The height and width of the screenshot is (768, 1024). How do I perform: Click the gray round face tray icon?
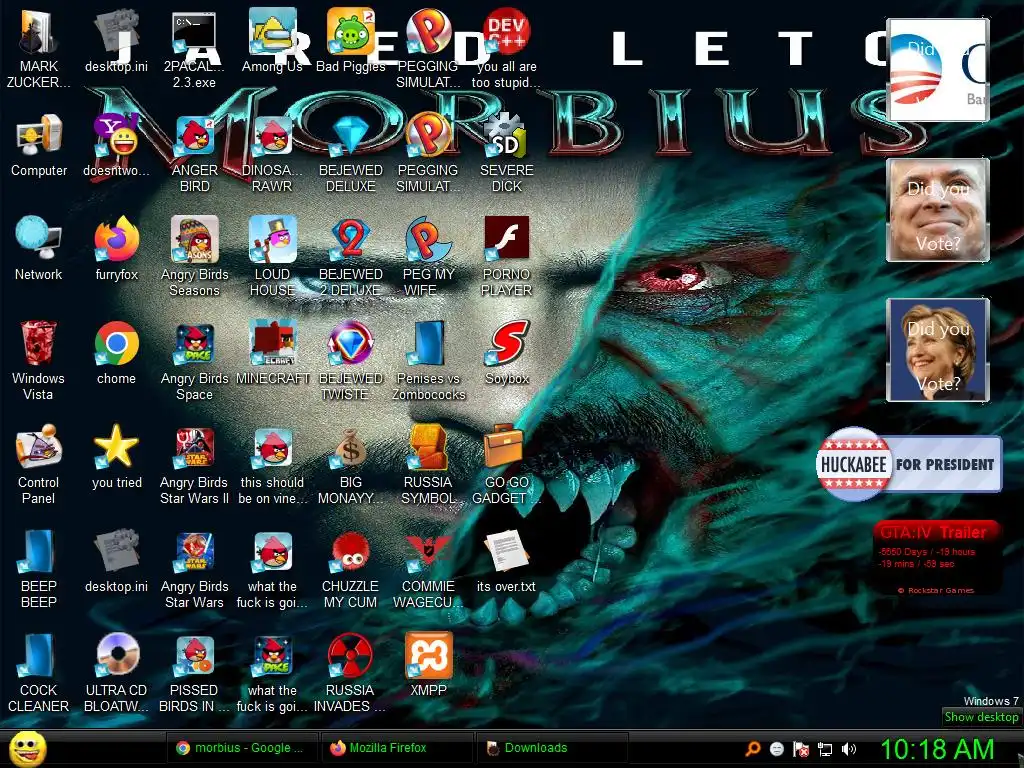pos(776,748)
